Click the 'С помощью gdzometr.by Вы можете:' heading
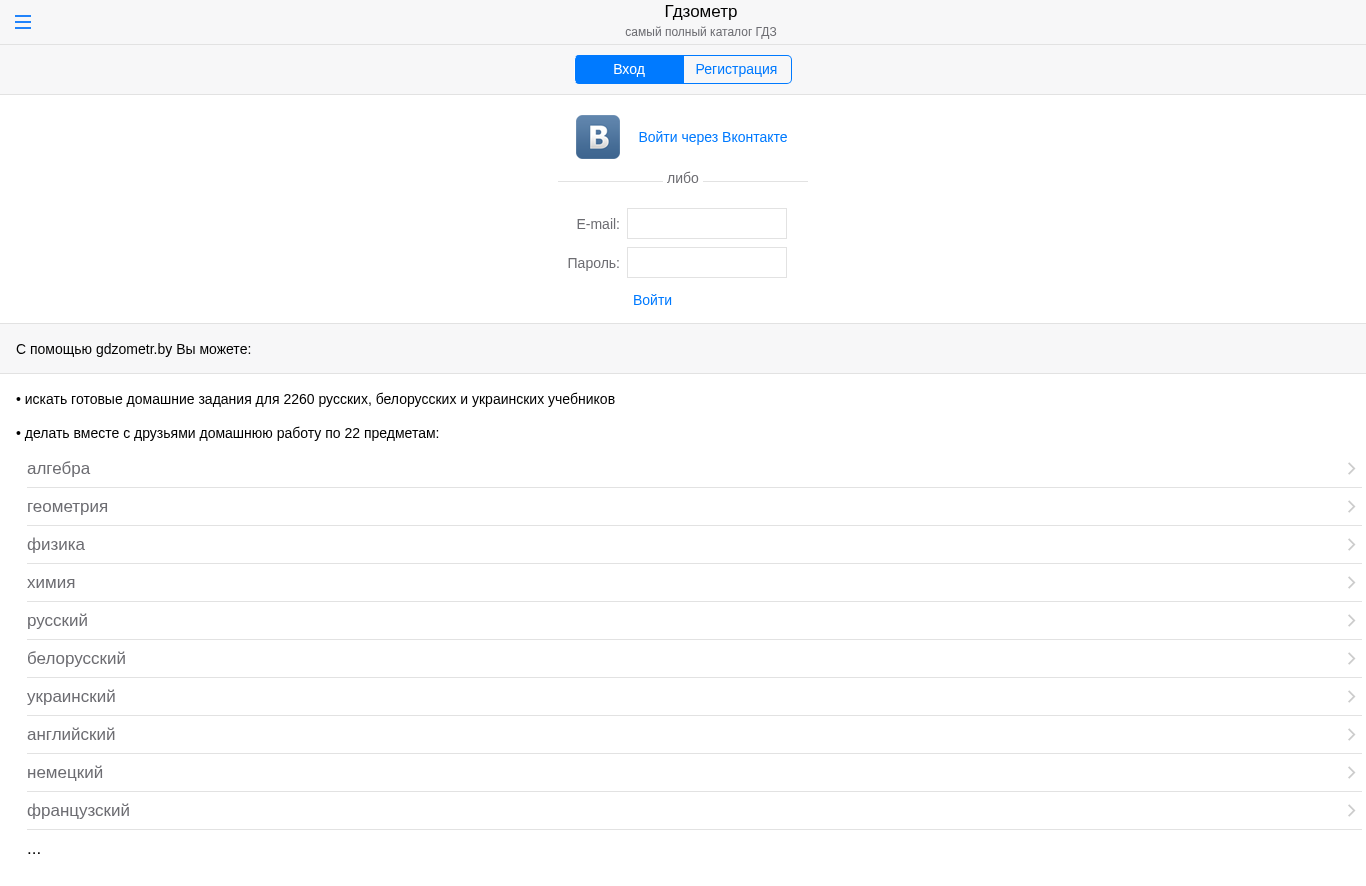The width and height of the screenshot is (1366, 886). (134, 349)
